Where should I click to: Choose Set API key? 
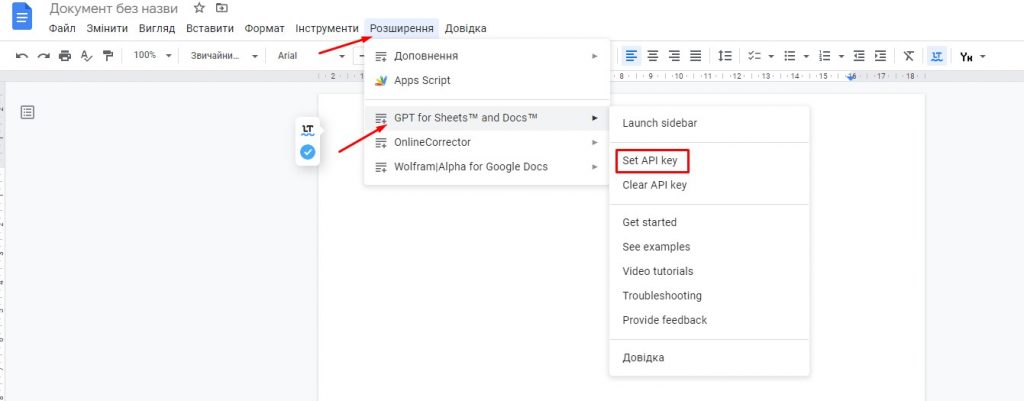[x=709, y=161]
